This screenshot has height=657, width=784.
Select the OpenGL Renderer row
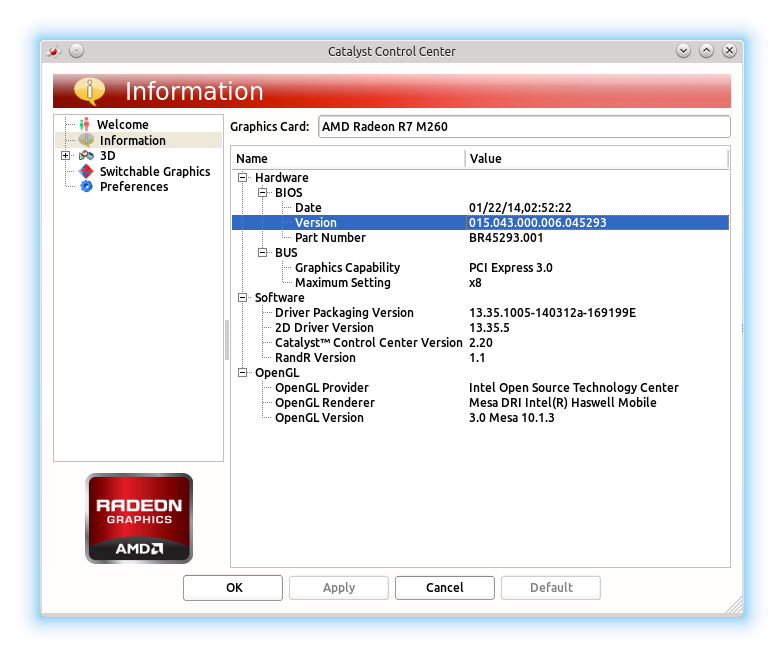(x=480, y=402)
